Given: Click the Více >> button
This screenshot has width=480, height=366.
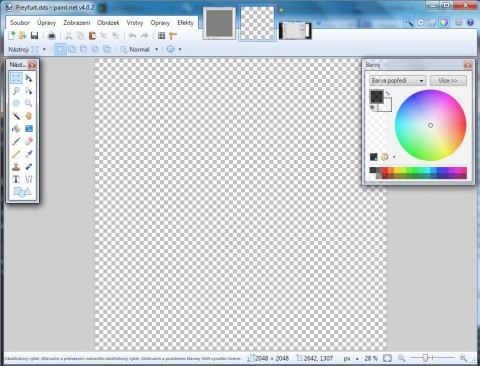Looking at the screenshot, I should pos(448,80).
